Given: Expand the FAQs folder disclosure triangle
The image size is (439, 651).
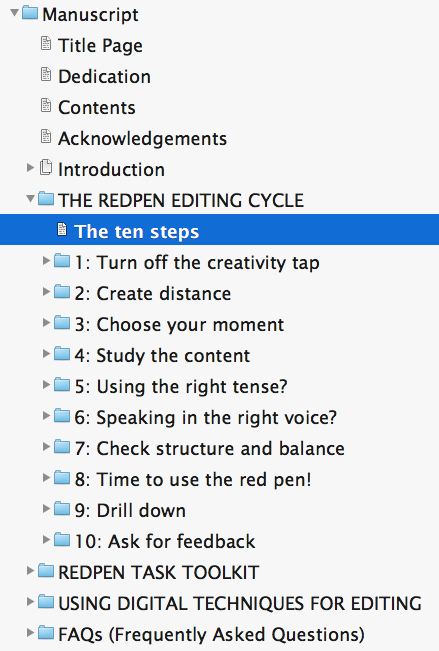Looking at the screenshot, I should 30,633.
